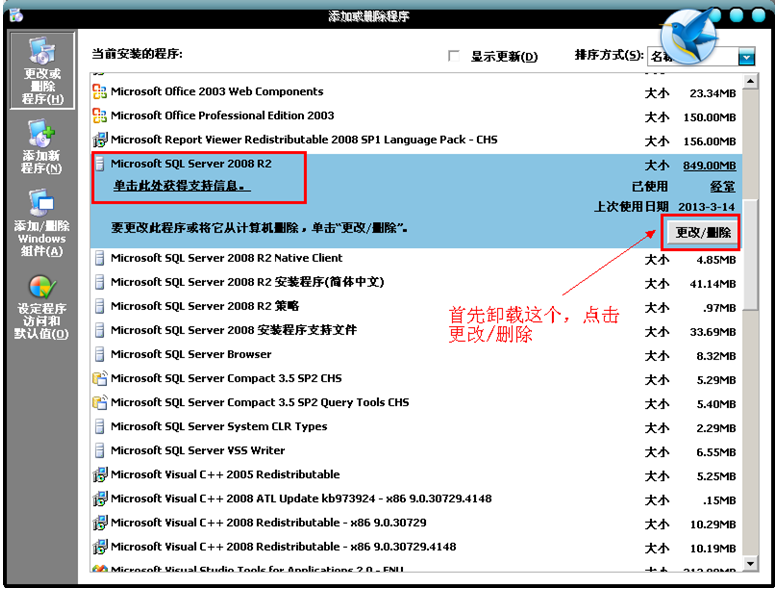Click the scrollbar up arrow

coord(750,81)
